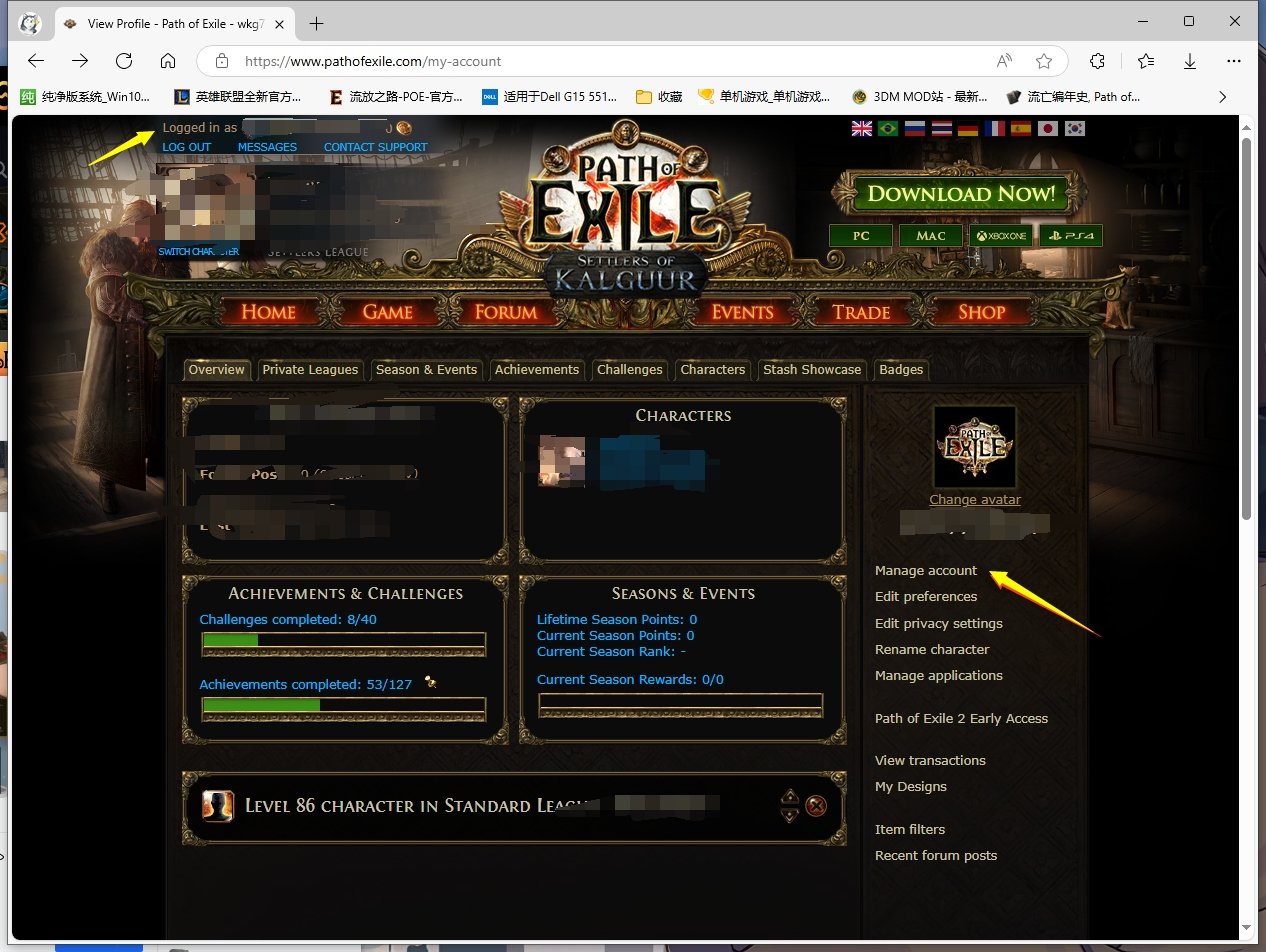The width and height of the screenshot is (1266, 952).
Task: Open TRADE in main navigation
Action: pos(861,312)
